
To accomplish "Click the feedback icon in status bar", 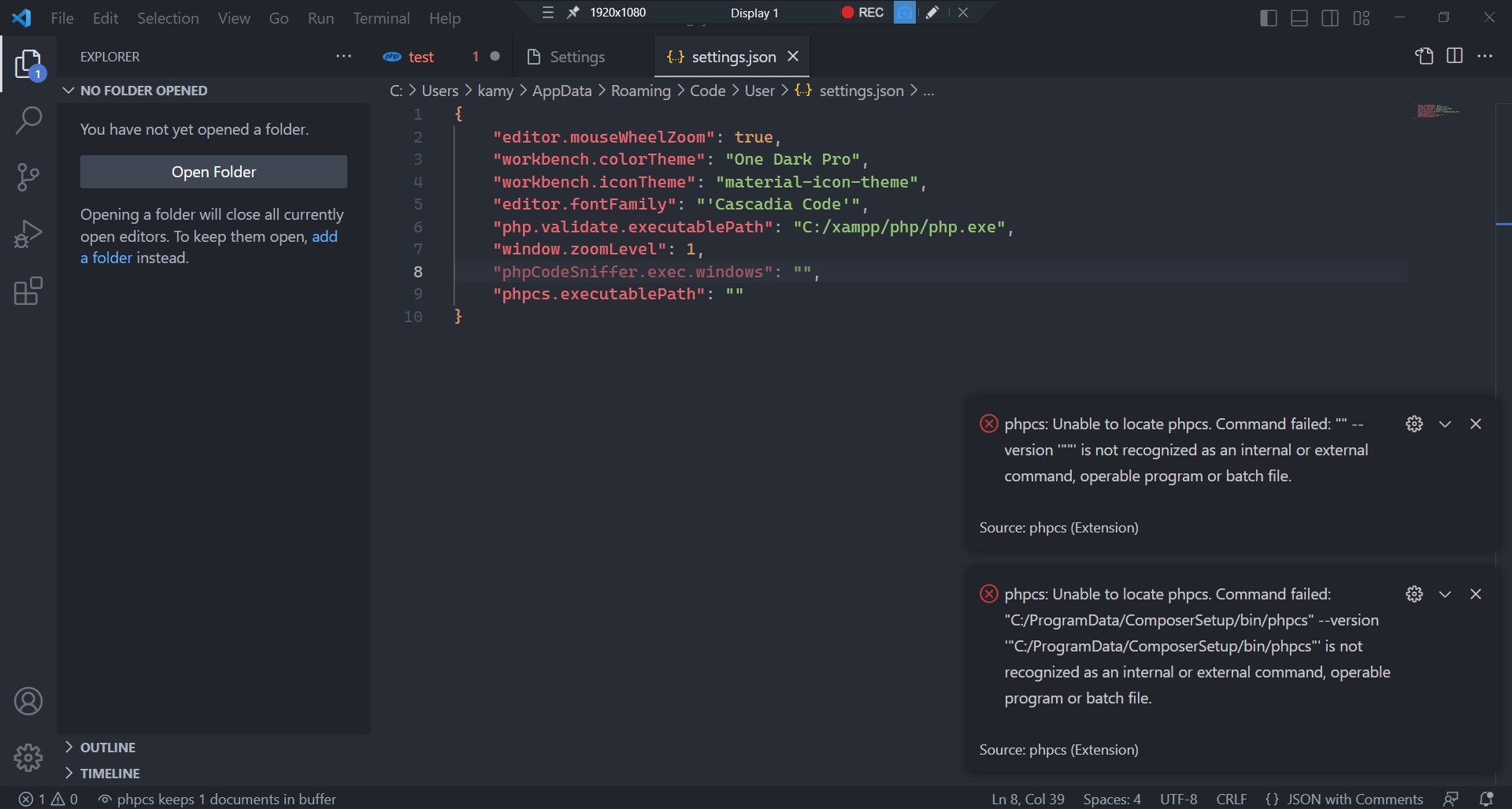I will point(1451,799).
